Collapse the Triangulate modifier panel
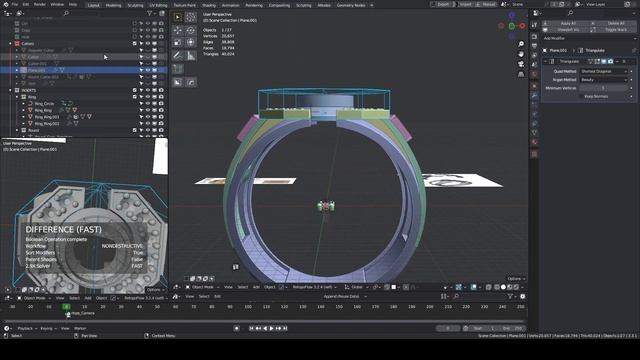 tap(545, 61)
